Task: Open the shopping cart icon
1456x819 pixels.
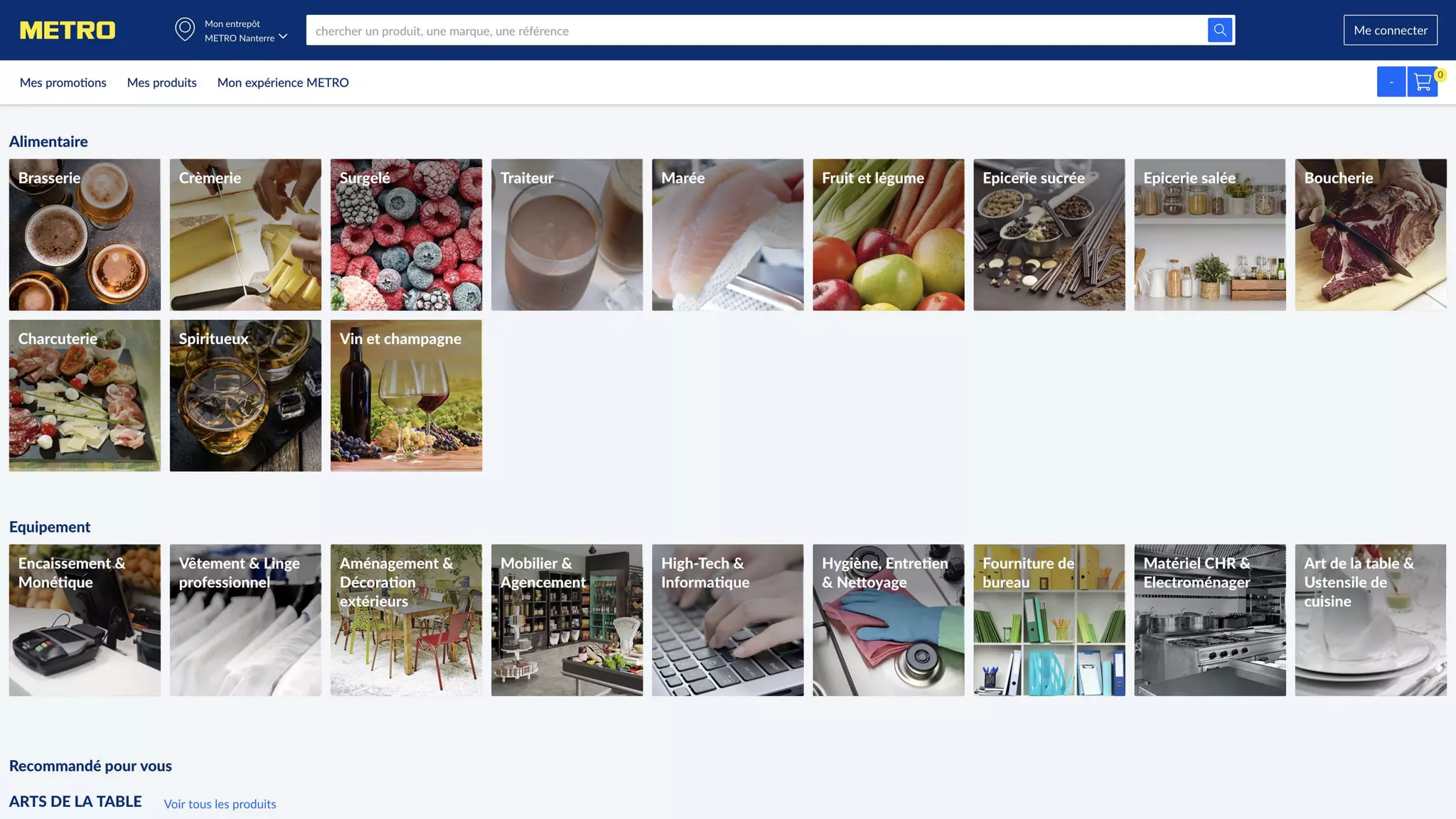Action: pyautogui.click(x=1423, y=82)
